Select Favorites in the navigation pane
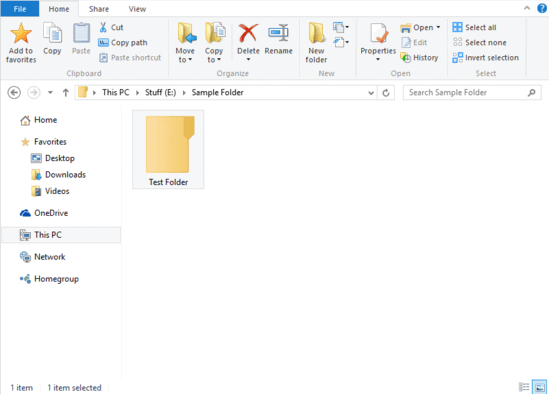The width and height of the screenshot is (549, 394). click(x=43, y=142)
